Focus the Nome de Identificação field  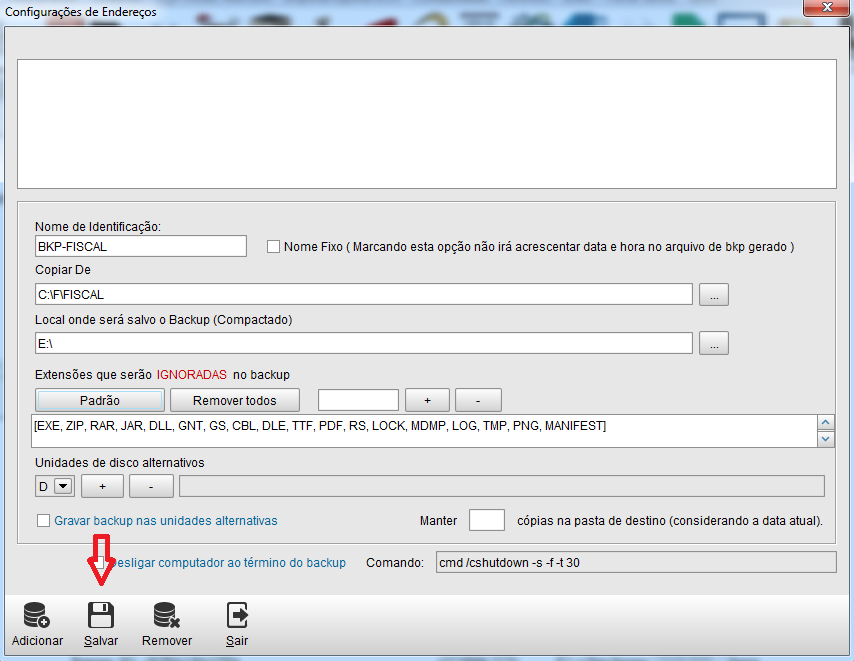point(140,246)
